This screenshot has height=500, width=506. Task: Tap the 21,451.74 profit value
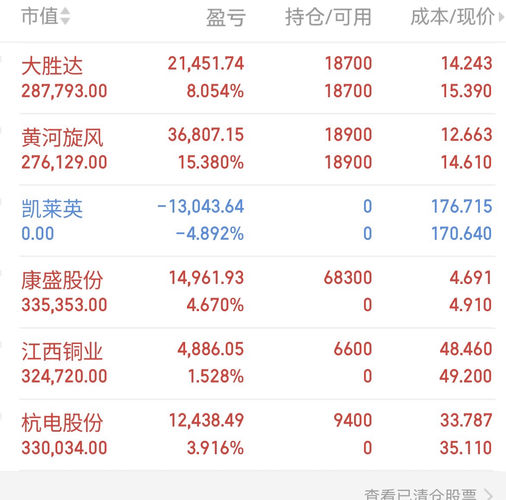click(206, 64)
